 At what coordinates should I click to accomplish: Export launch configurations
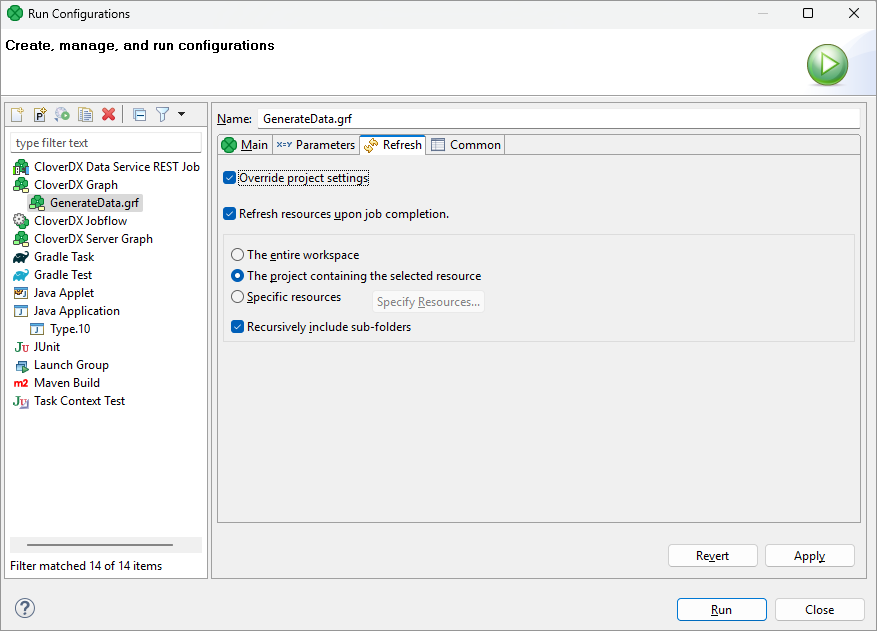click(62, 114)
